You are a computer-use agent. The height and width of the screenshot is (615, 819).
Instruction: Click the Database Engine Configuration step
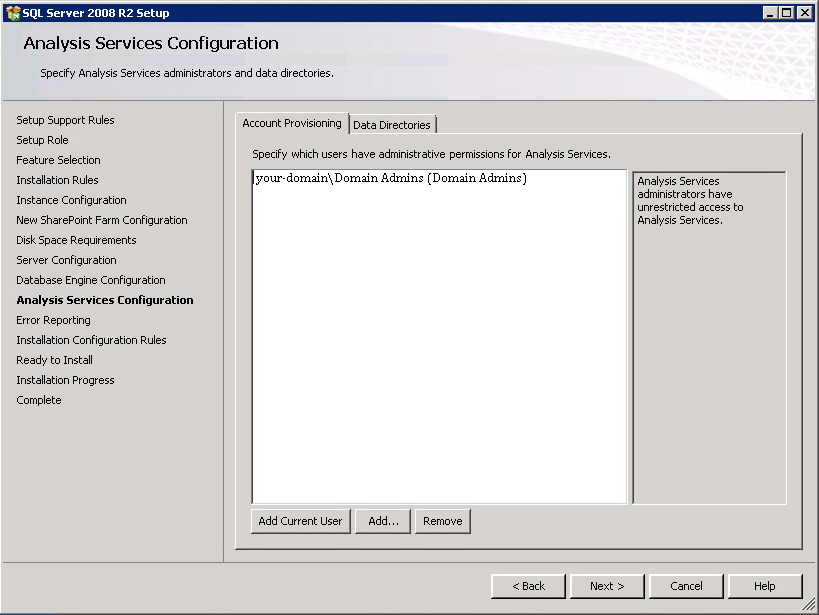click(91, 280)
